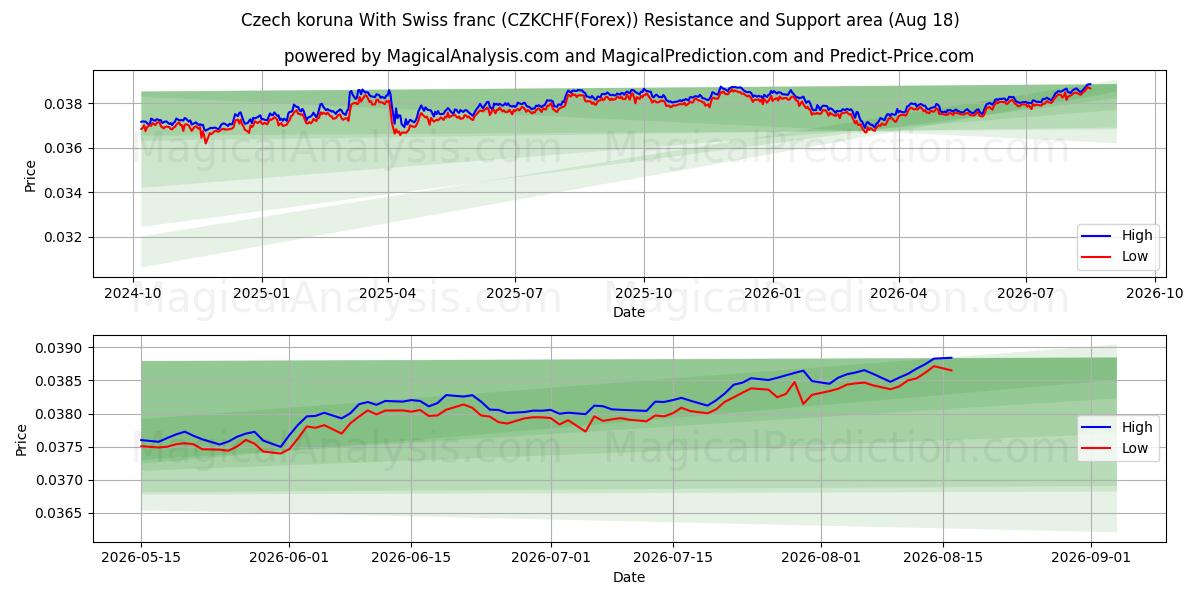This screenshot has height=600, width=1200.
Task: Click the top chart 'Price' axis label
Action: click(30, 174)
